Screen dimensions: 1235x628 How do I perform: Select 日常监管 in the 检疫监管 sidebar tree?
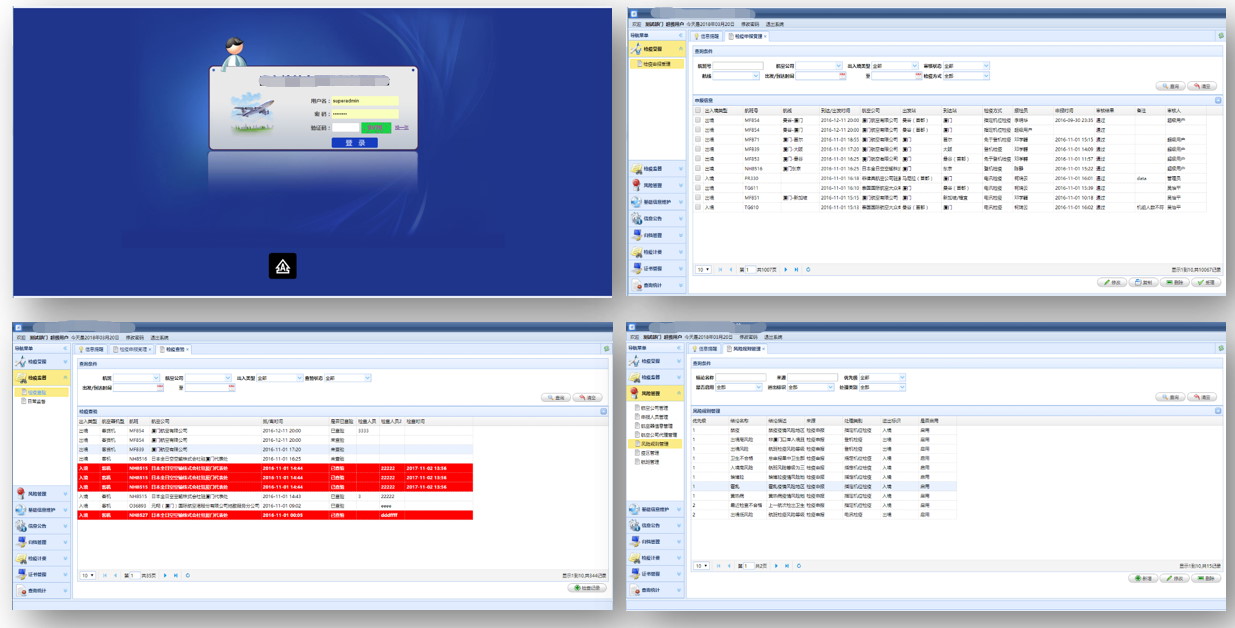pos(36,400)
